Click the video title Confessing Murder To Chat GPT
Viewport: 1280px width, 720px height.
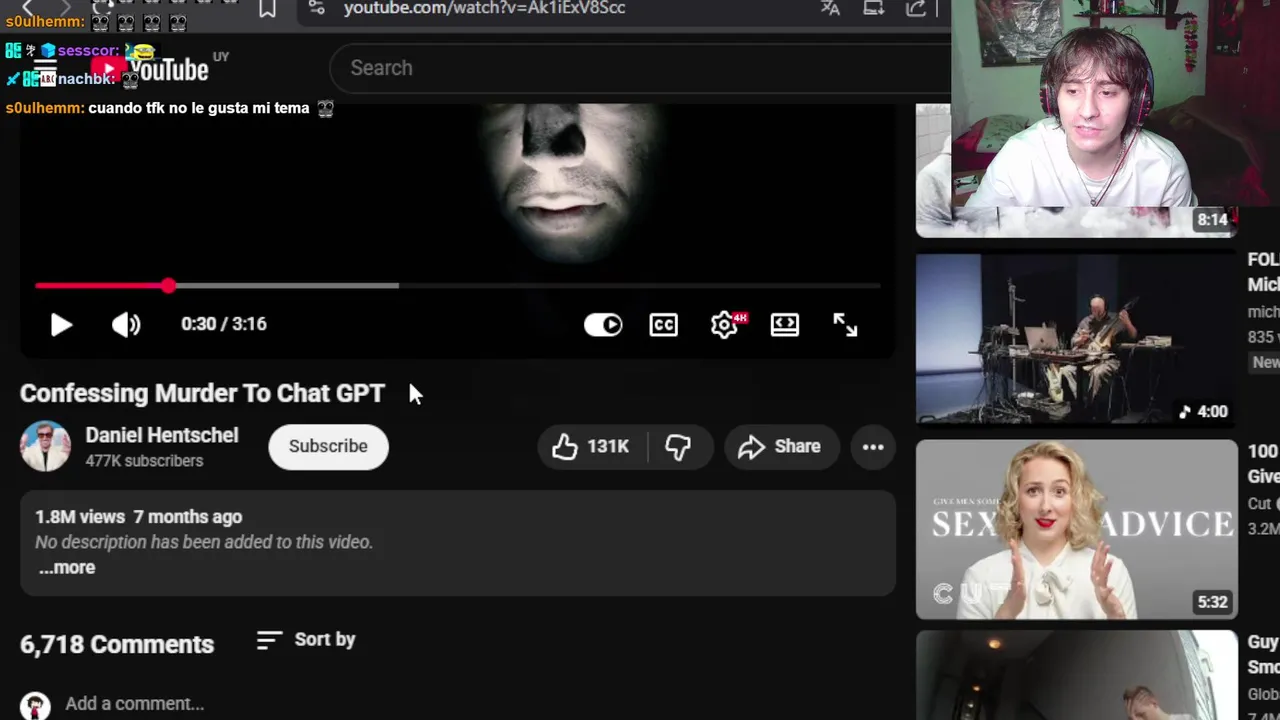click(x=202, y=393)
